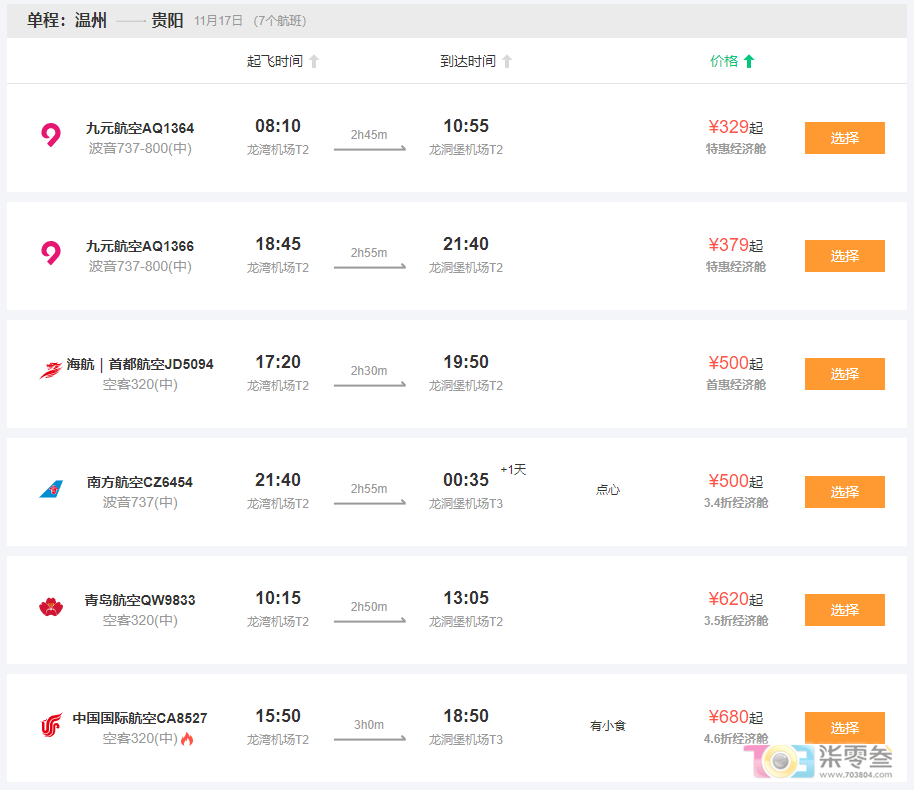Click the 中国国际航空 phoenix logo

pyautogui.click(x=50, y=725)
